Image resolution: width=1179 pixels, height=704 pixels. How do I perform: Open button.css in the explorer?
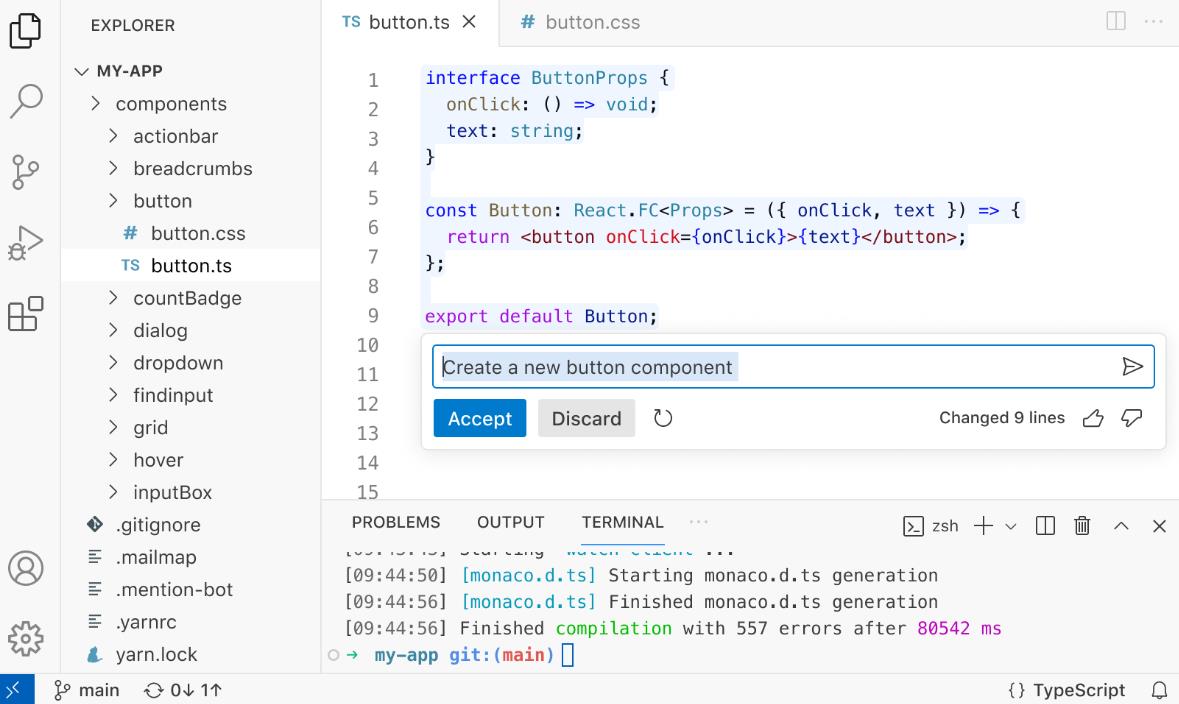tap(190, 233)
